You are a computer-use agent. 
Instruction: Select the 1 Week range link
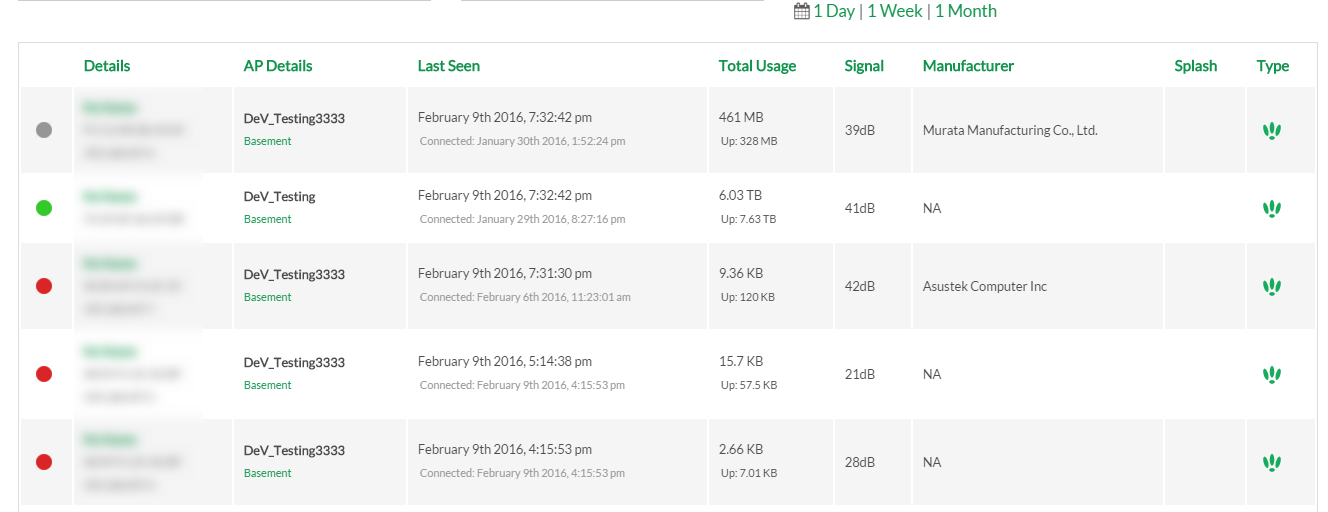tap(895, 11)
